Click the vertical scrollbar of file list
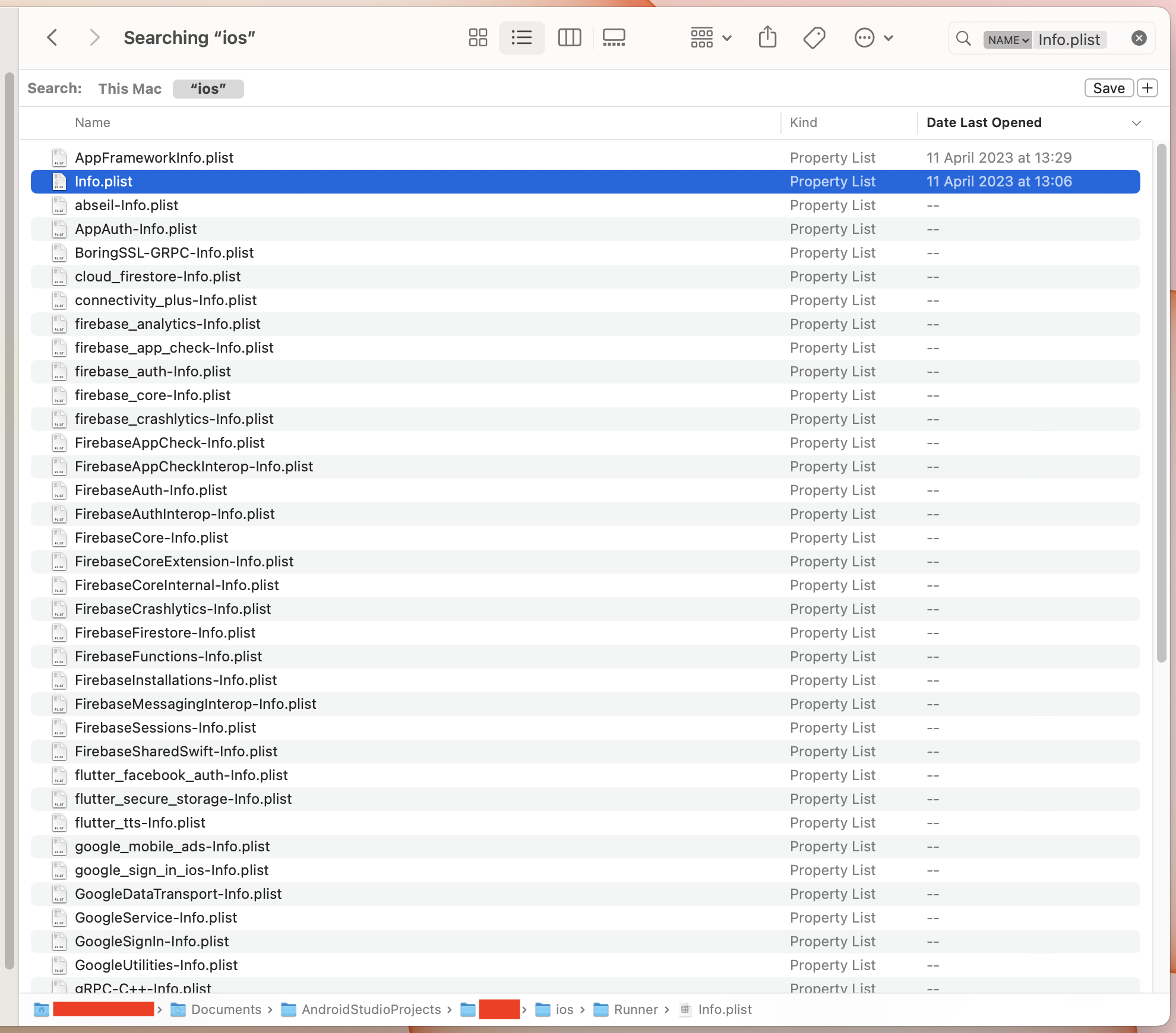Screen dimensions: 1176x1033 point(1161,404)
